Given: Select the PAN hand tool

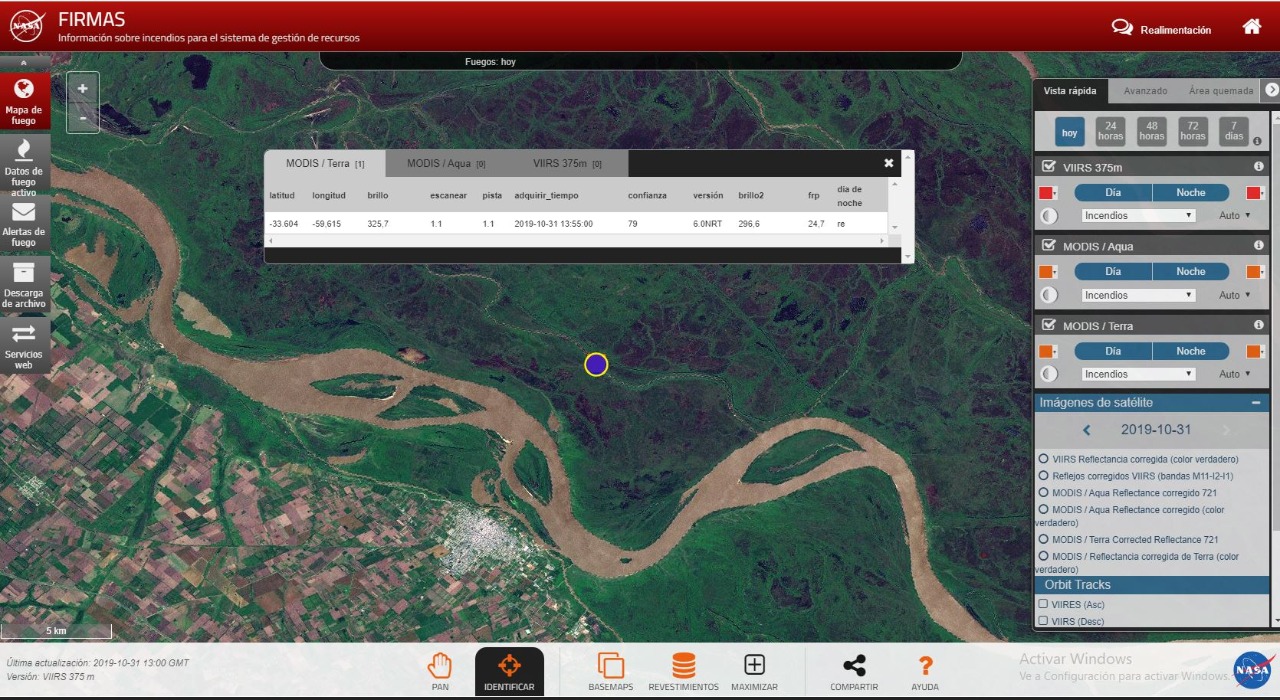Looking at the screenshot, I should [440, 672].
